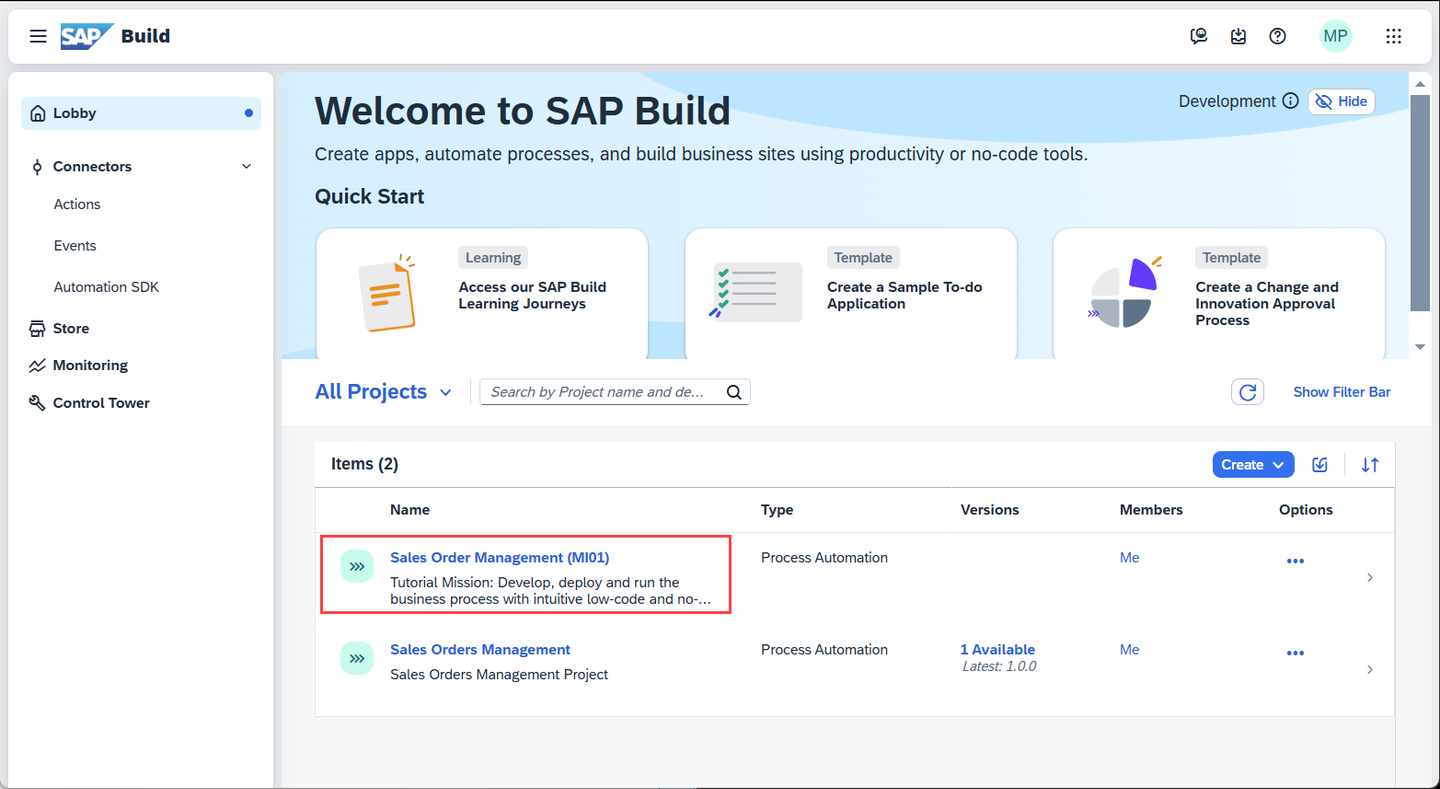Click the Quick Start vertical scrollbar thumb
The image size is (1440, 789).
click(x=1420, y=203)
